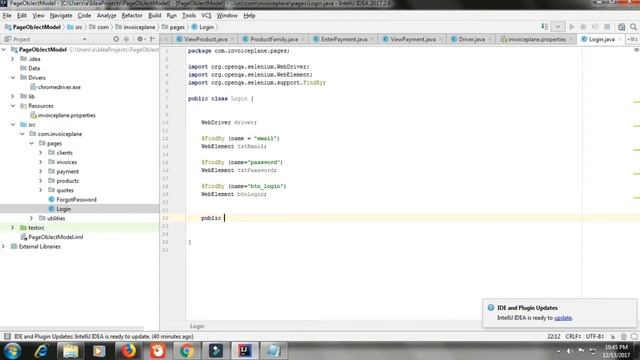Click the pages breadcrumb item
The image size is (640, 360).
pyautogui.click(x=173, y=27)
